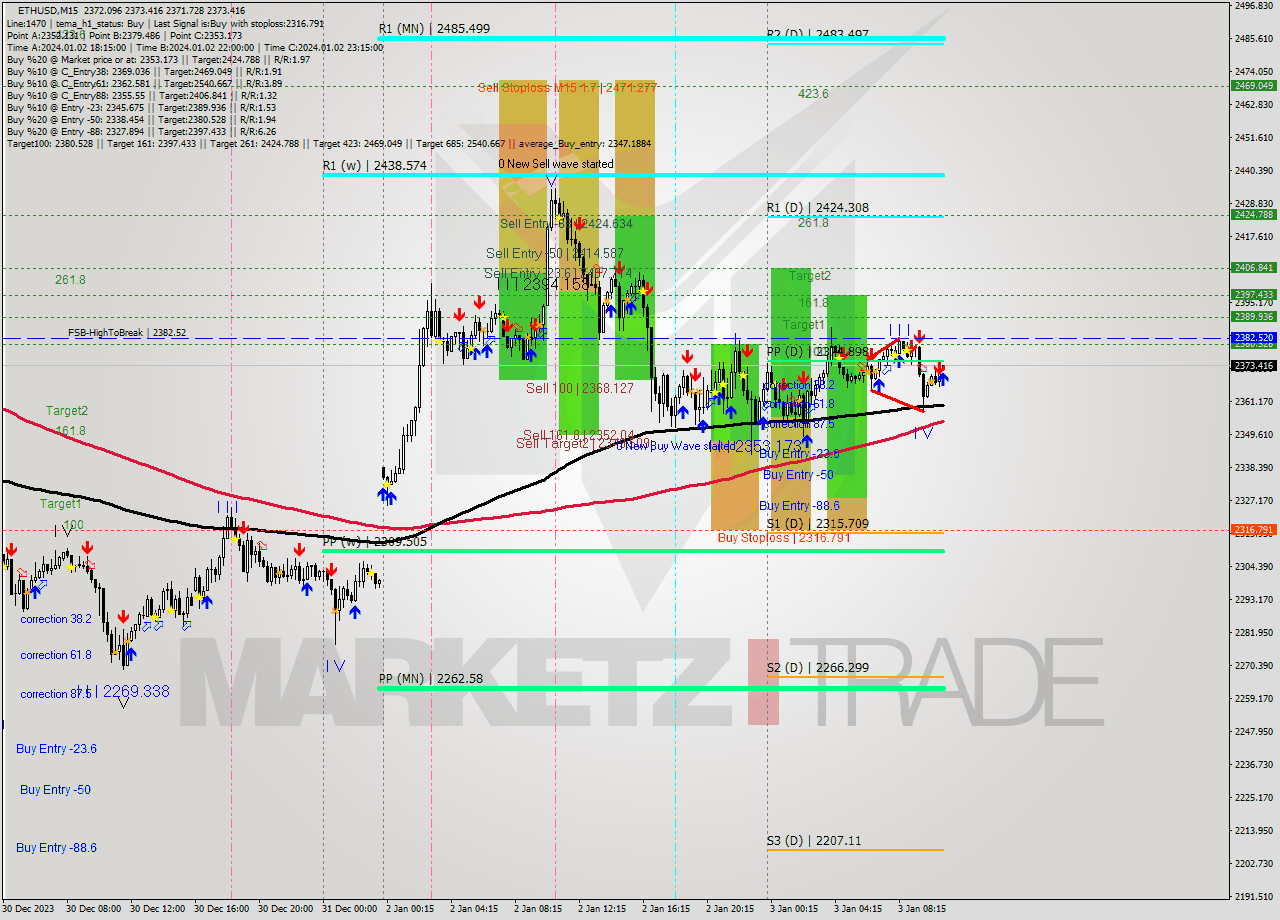
Task: Select the 30 Dec 08:00 time label
Action: pos(93,909)
